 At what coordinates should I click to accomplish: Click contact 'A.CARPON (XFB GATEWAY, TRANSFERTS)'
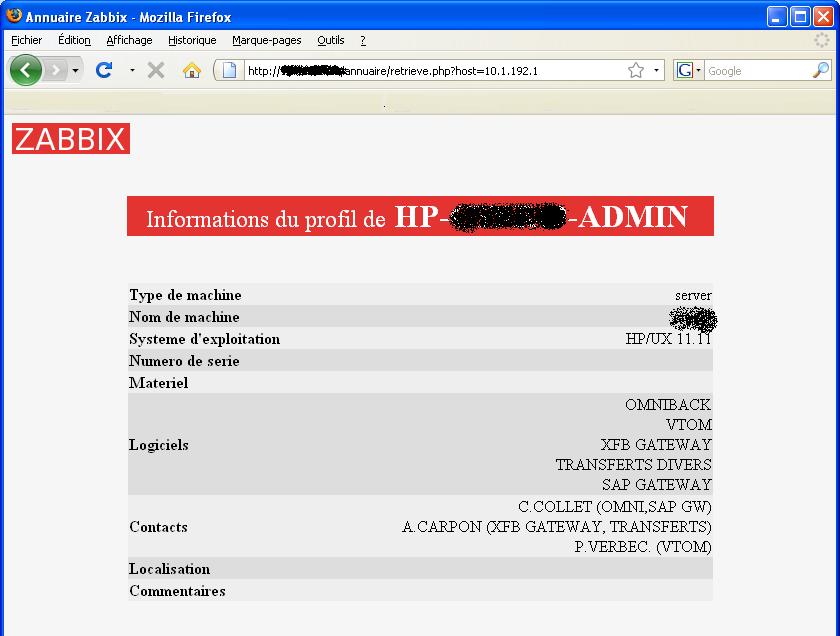point(557,527)
